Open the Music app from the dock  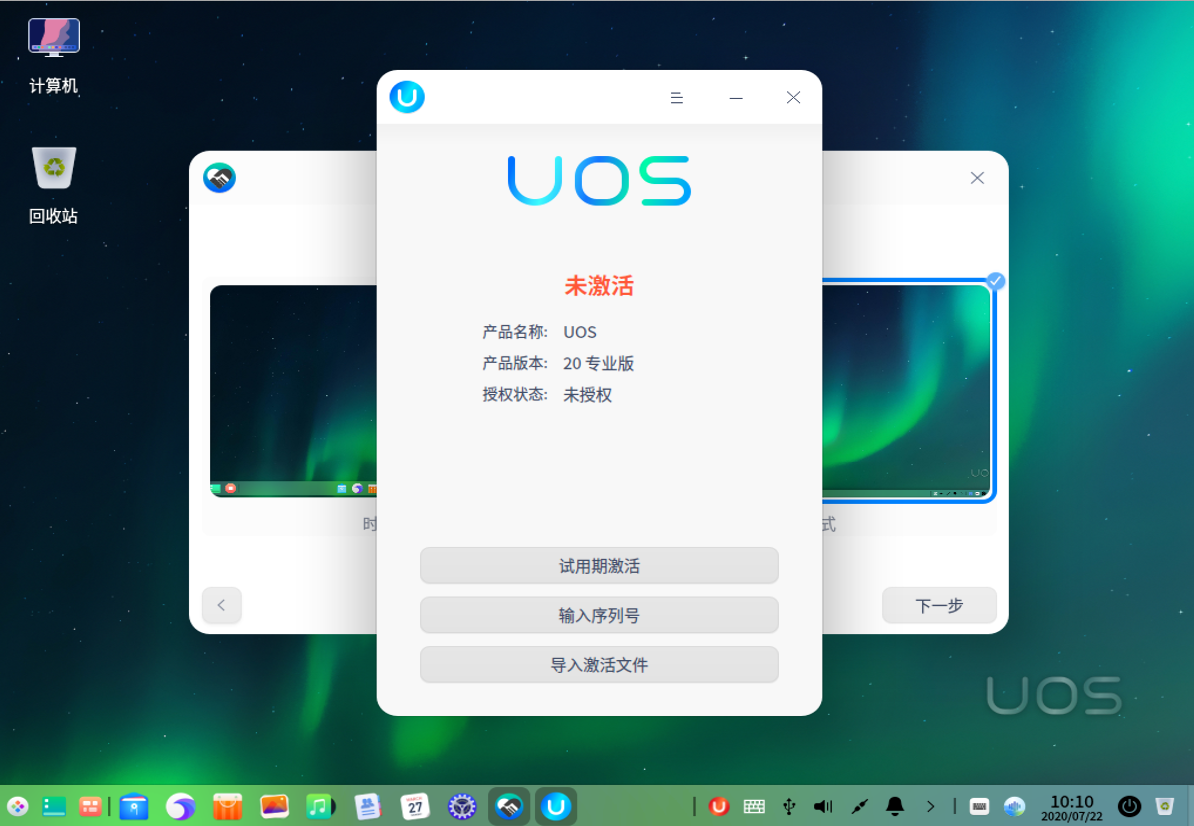pos(322,806)
